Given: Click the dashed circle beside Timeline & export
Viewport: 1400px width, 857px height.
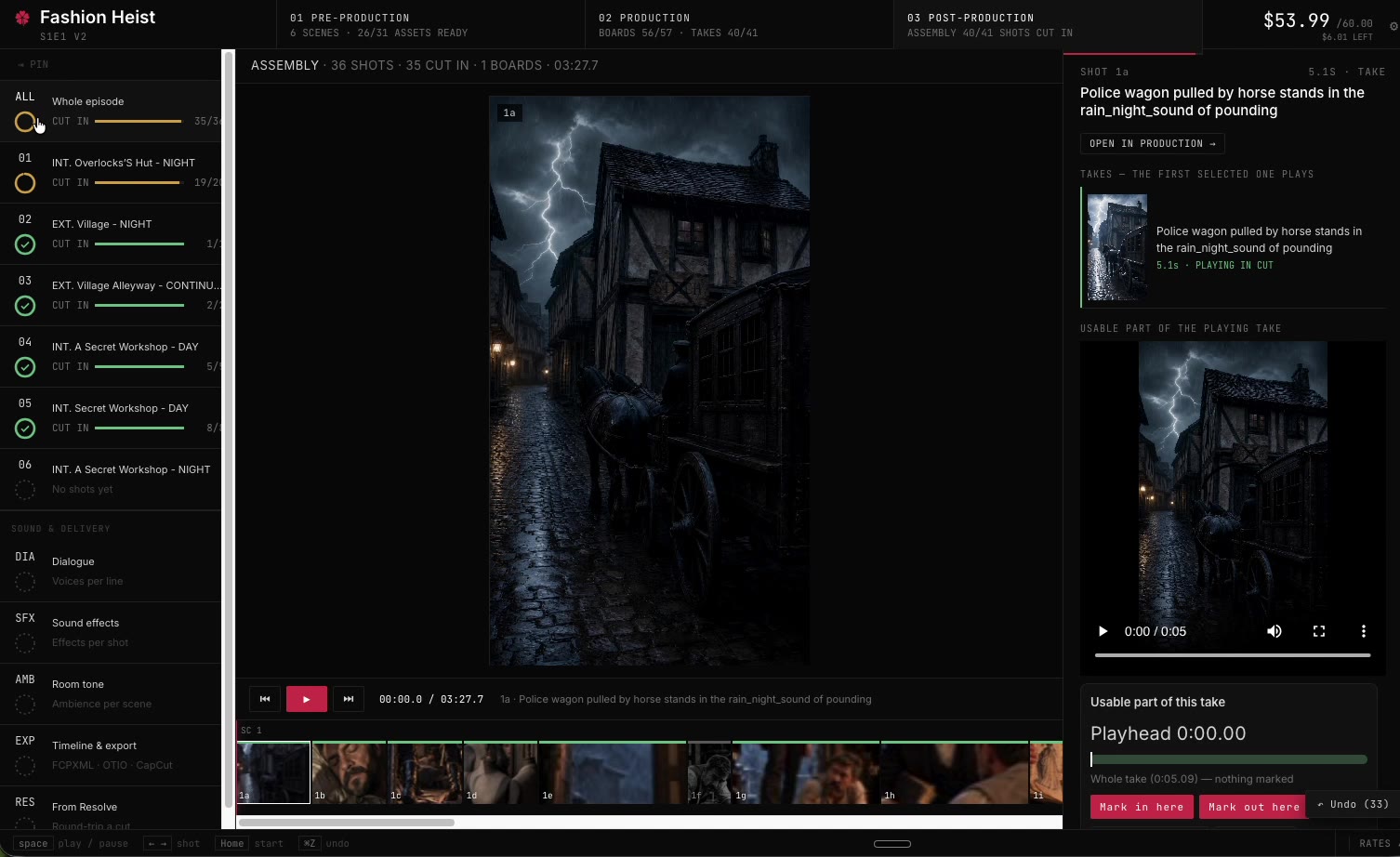Looking at the screenshot, I should click(25, 766).
